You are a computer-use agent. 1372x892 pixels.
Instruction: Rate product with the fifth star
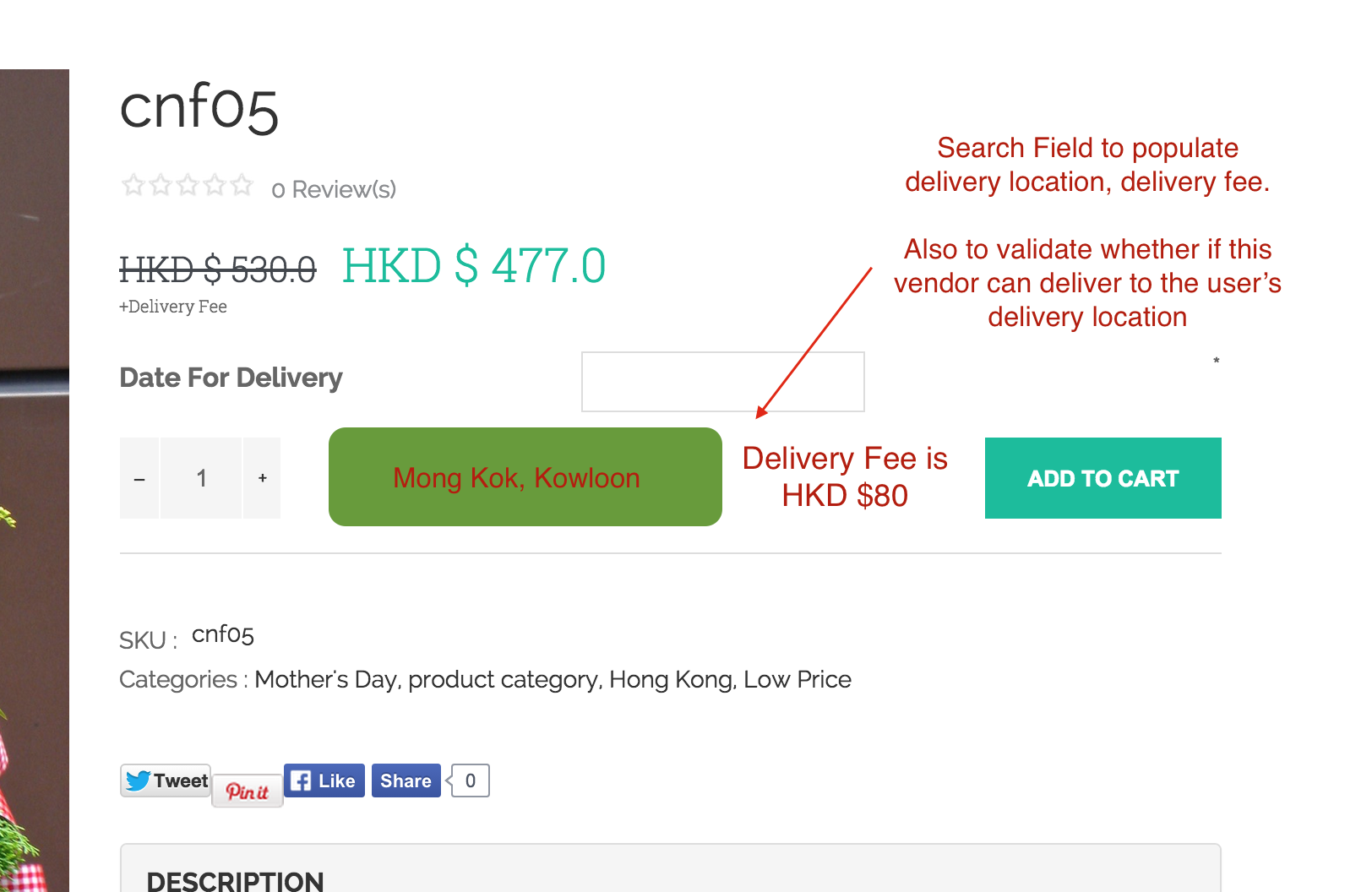click(242, 185)
